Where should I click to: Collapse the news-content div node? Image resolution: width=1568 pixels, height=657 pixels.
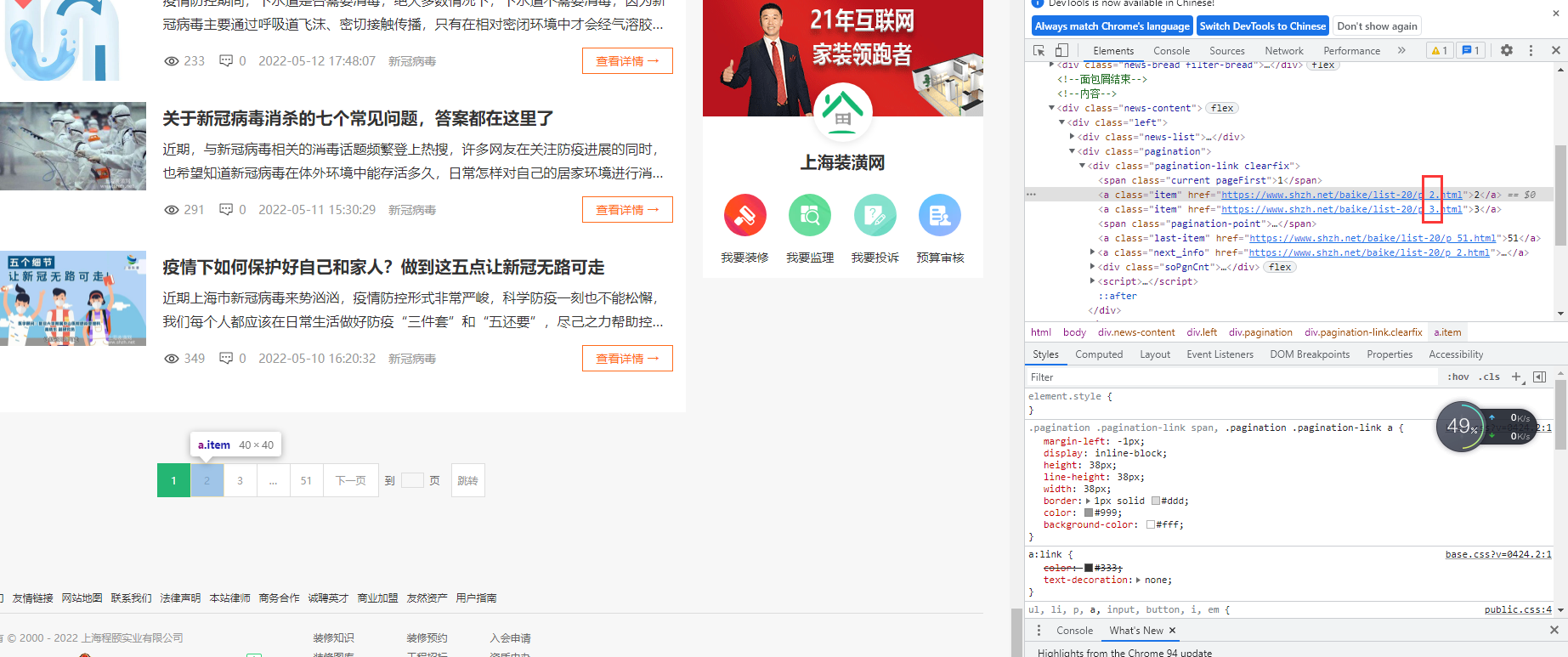(1051, 108)
